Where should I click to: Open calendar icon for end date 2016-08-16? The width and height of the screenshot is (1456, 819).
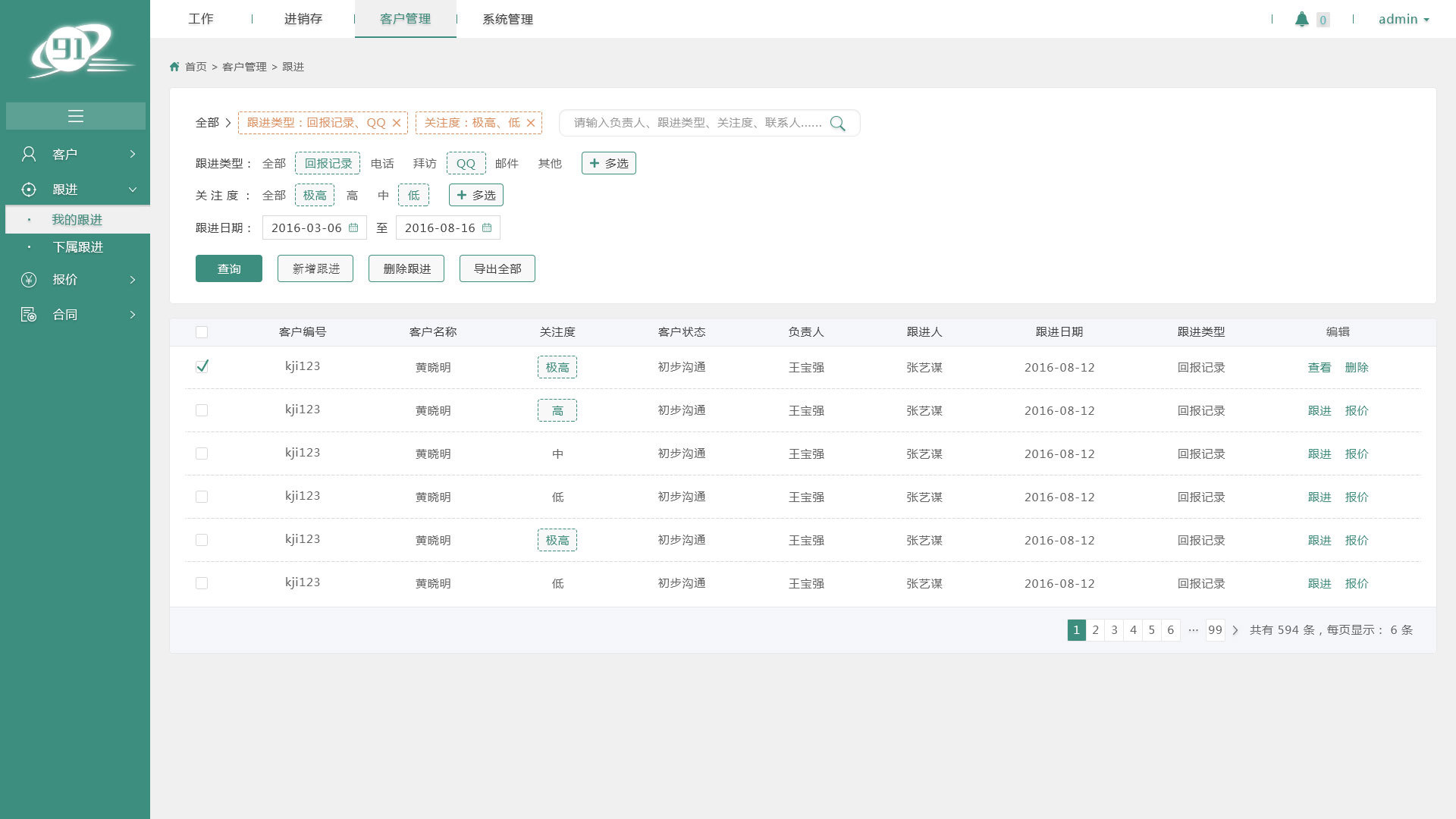tap(487, 227)
